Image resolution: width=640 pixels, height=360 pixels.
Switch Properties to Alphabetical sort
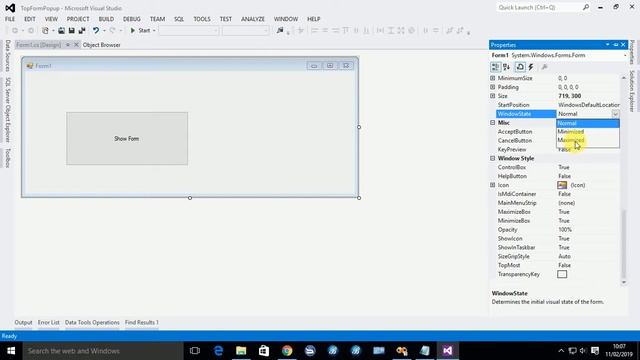[507, 67]
